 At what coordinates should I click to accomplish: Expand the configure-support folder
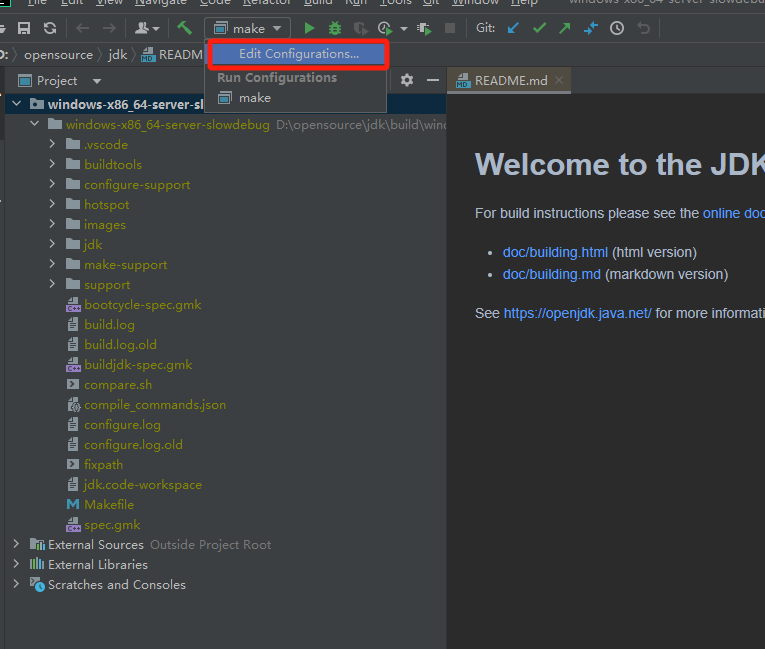(52, 184)
